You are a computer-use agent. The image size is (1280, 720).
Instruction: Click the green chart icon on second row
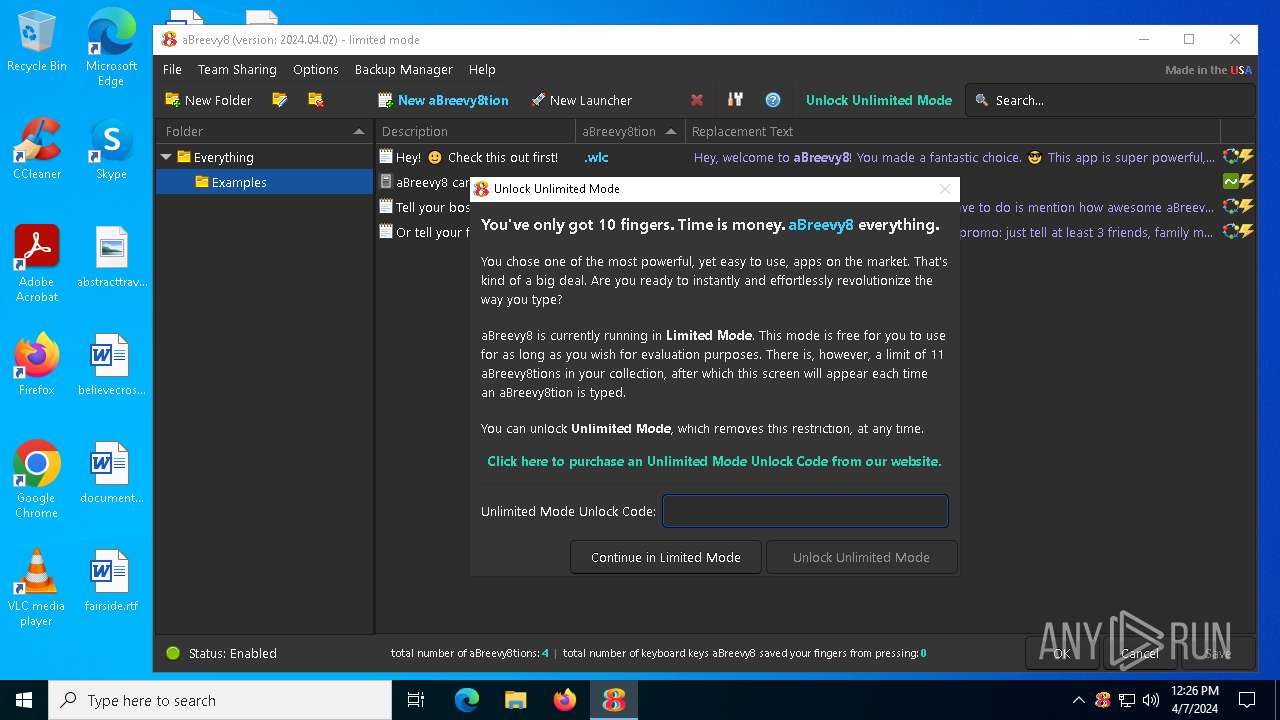[1231, 182]
